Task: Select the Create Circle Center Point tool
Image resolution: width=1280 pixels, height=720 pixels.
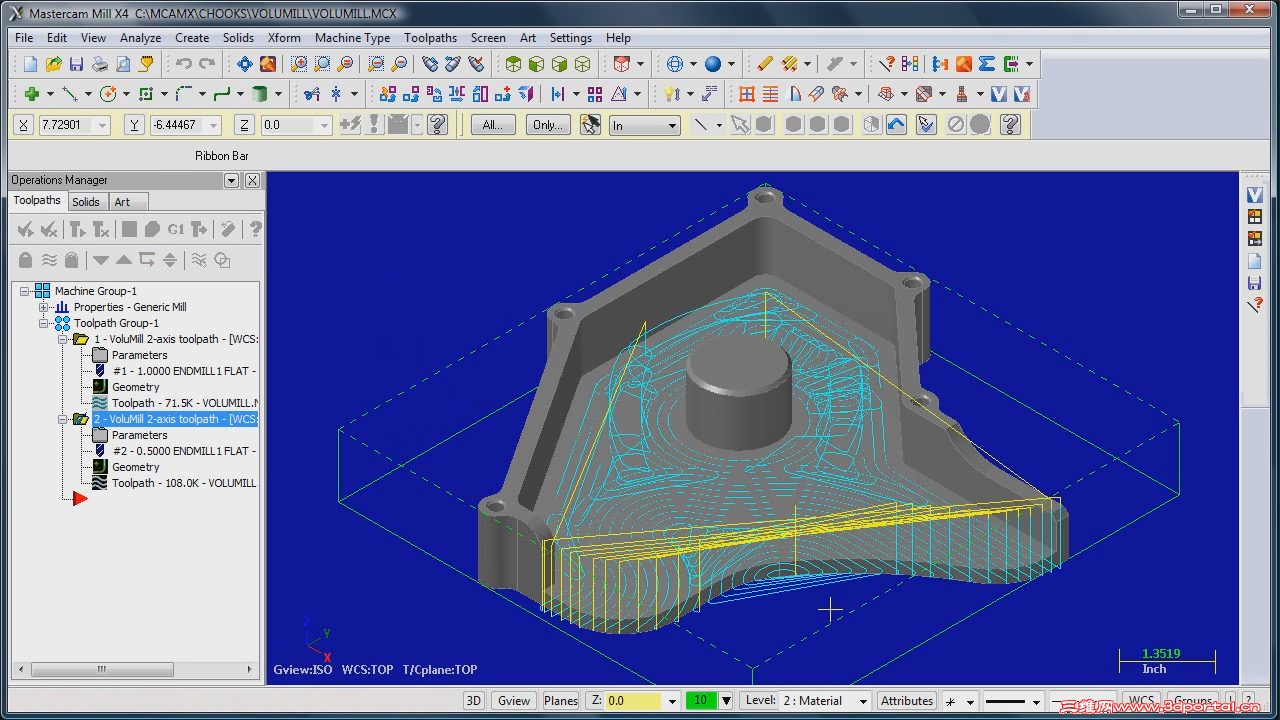Action: pos(108,94)
